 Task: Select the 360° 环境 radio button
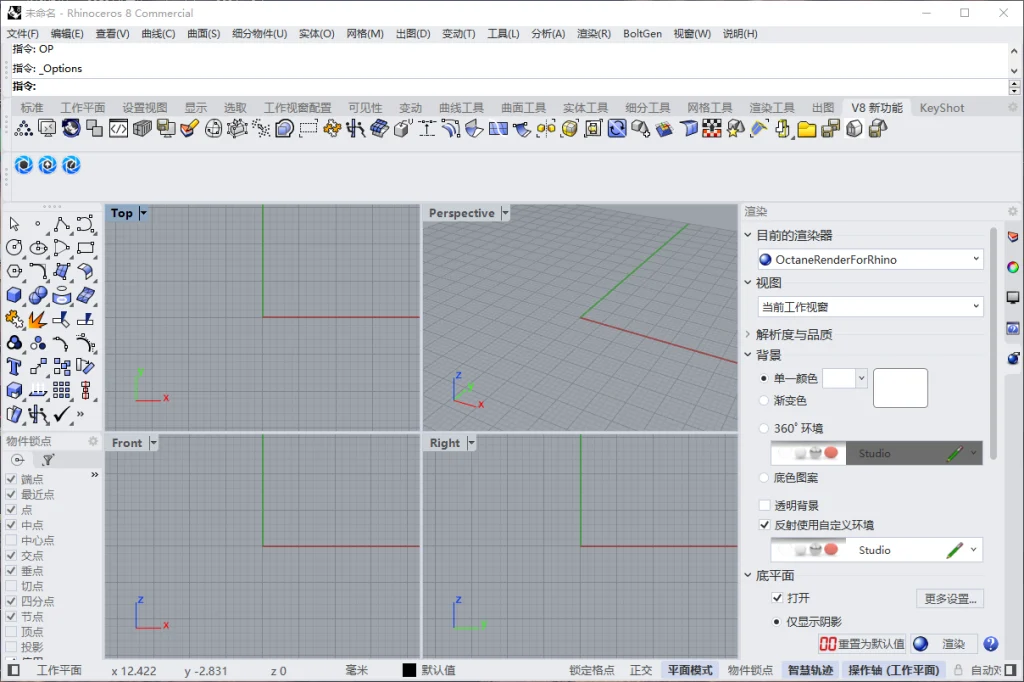(x=763, y=429)
